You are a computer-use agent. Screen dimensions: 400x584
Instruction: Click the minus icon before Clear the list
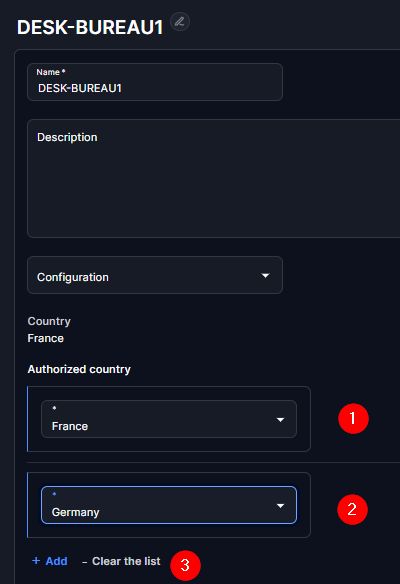click(x=85, y=562)
